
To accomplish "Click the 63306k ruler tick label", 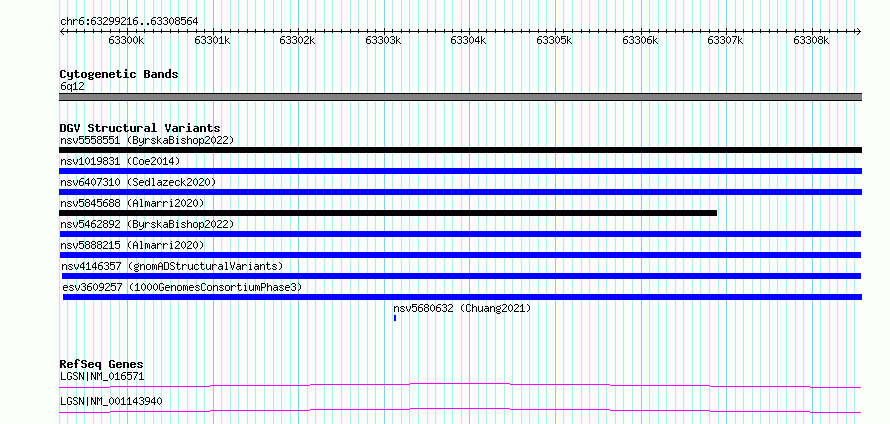I will pyautogui.click(x=640, y=41).
